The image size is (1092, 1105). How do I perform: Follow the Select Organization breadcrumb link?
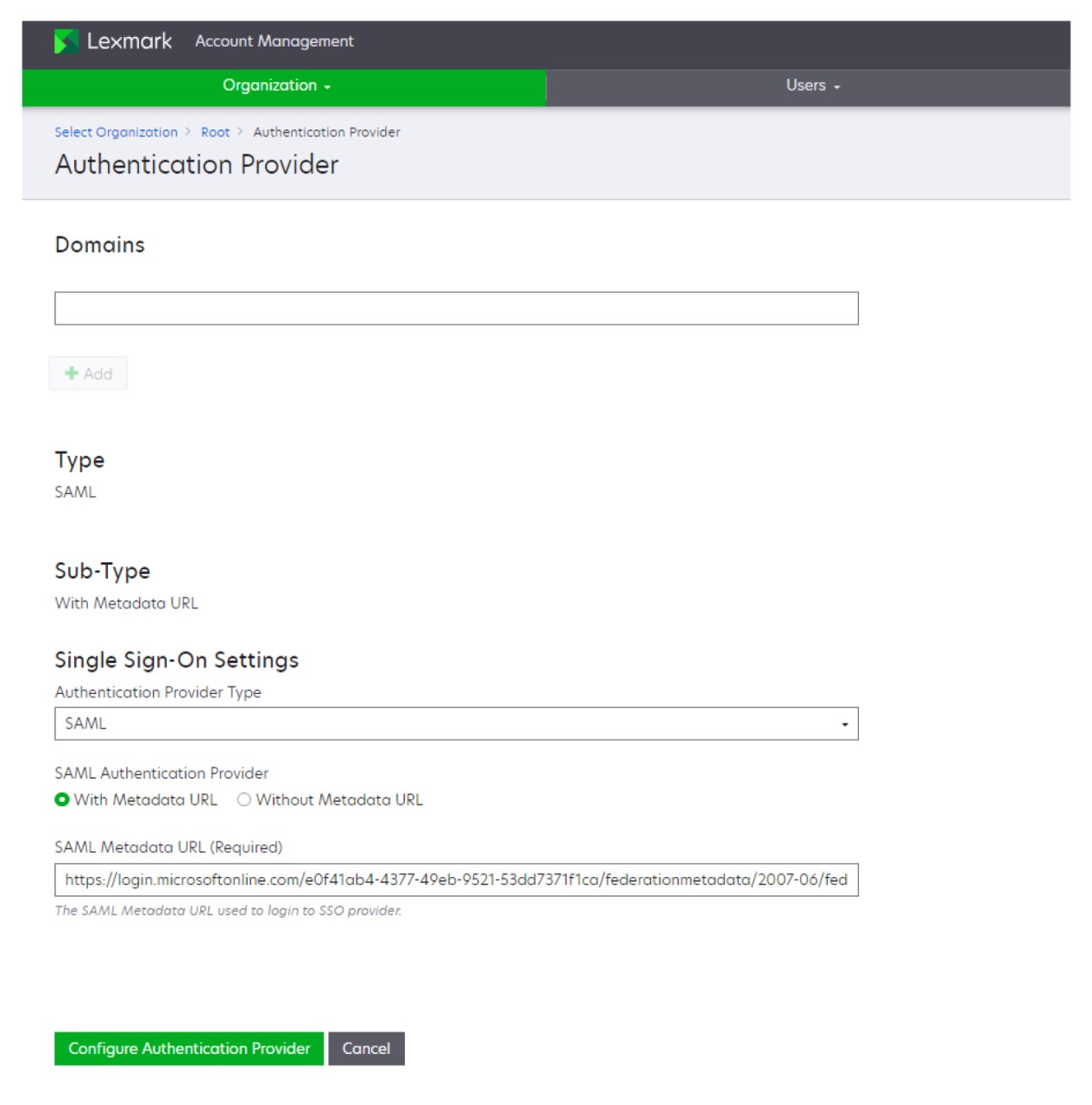coord(116,132)
